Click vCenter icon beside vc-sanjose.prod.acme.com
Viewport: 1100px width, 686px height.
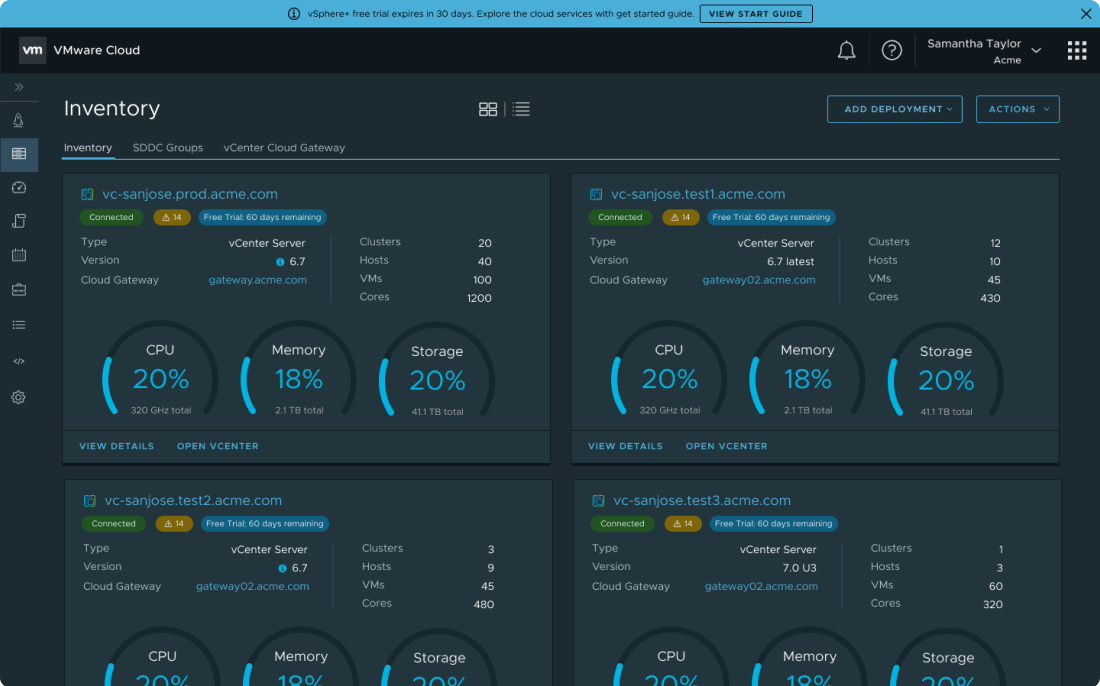point(87,194)
